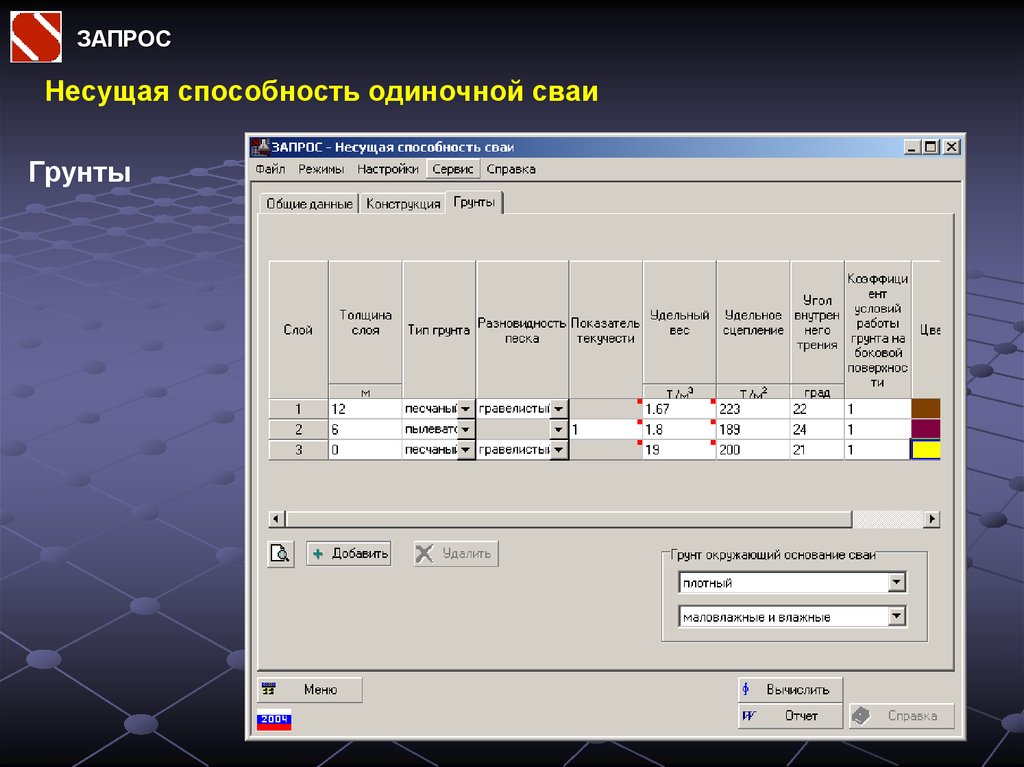
Task: Click the Добавить button to add layer
Action: point(348,554)
